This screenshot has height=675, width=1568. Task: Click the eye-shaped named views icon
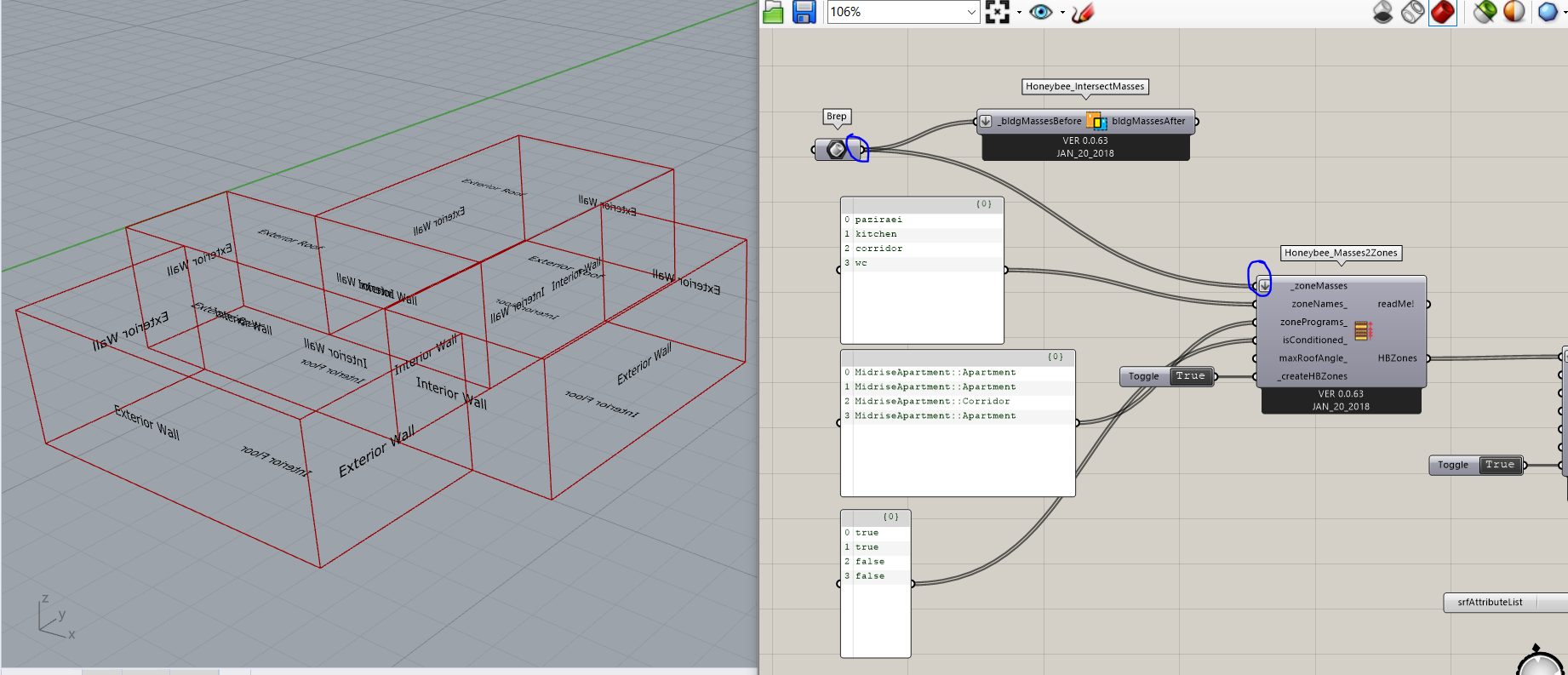tap(1041, 12)
